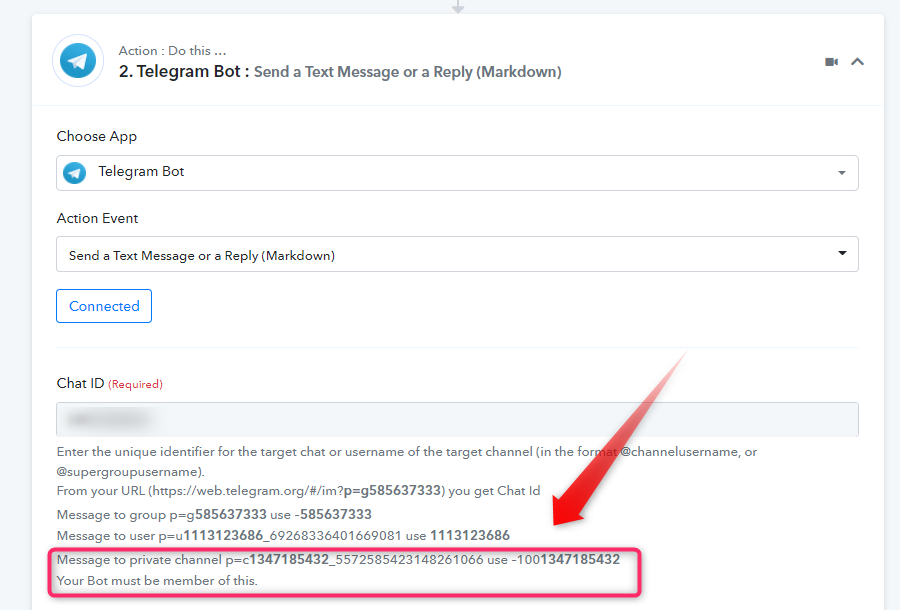This screenshot has width=900, height=610.
Task: Click 'Message to private channel' help line
Action: 338,560
